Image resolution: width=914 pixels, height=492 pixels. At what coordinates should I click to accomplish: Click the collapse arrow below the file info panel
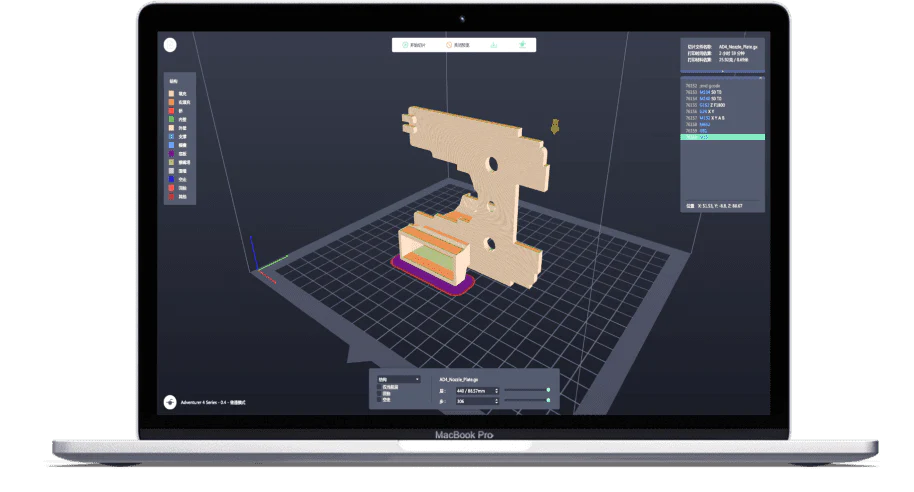click(x=723, y=71)
